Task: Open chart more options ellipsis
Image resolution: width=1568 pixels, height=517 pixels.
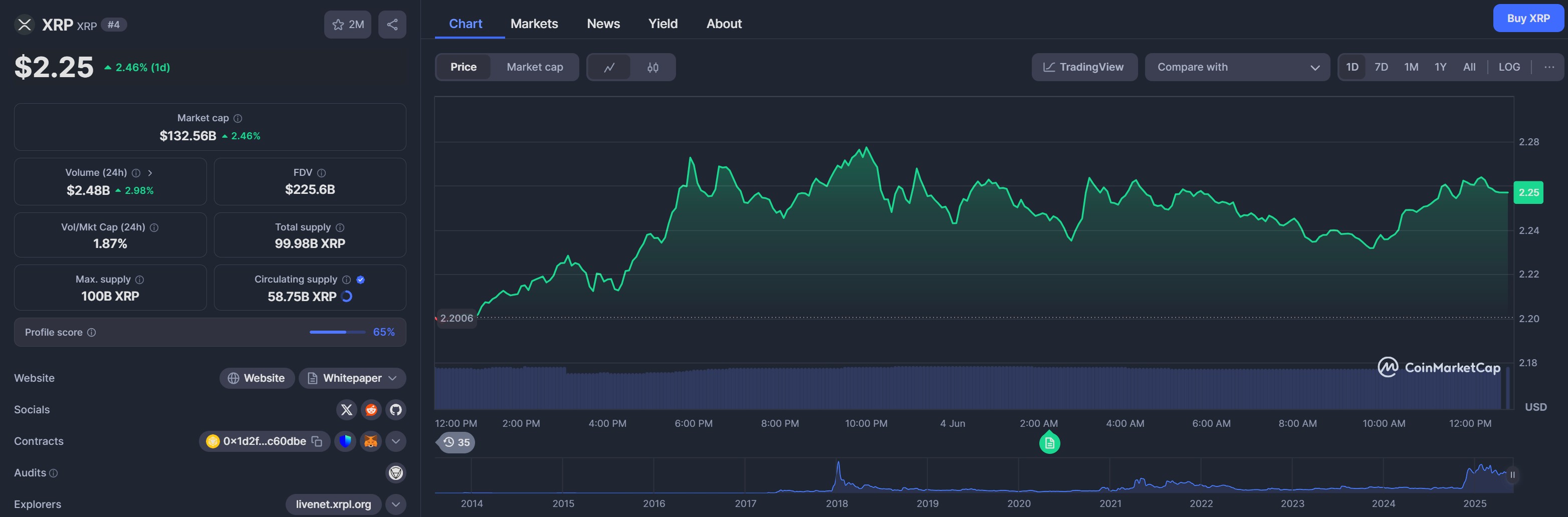Action: pyautogui.click(x=1549, y=67)
